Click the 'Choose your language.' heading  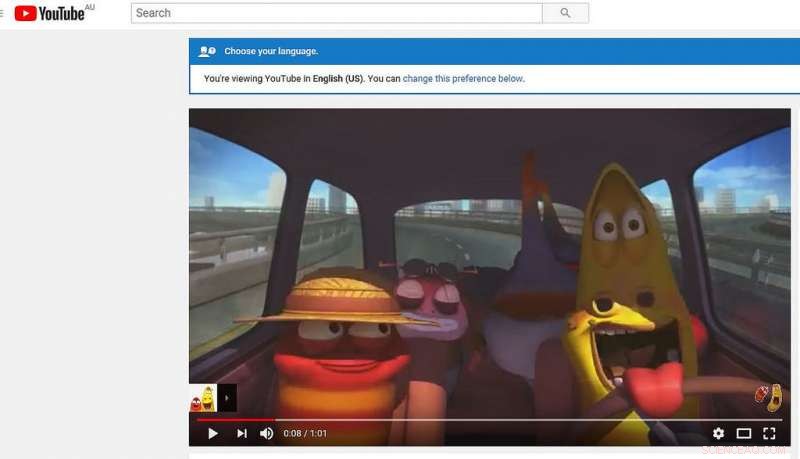tap(271, 52)
